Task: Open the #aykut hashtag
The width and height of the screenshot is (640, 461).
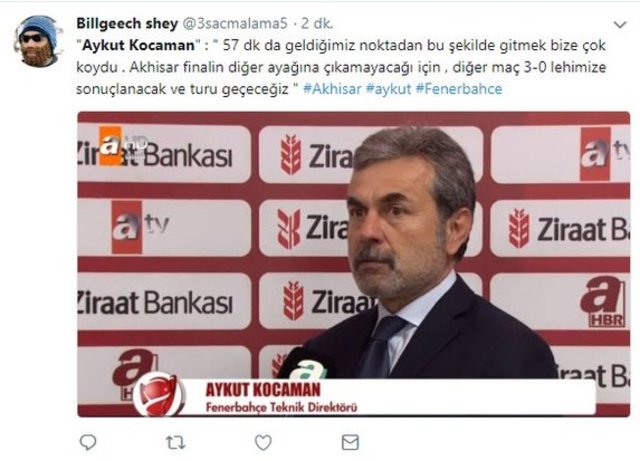Action: click(x=389, y=89)
